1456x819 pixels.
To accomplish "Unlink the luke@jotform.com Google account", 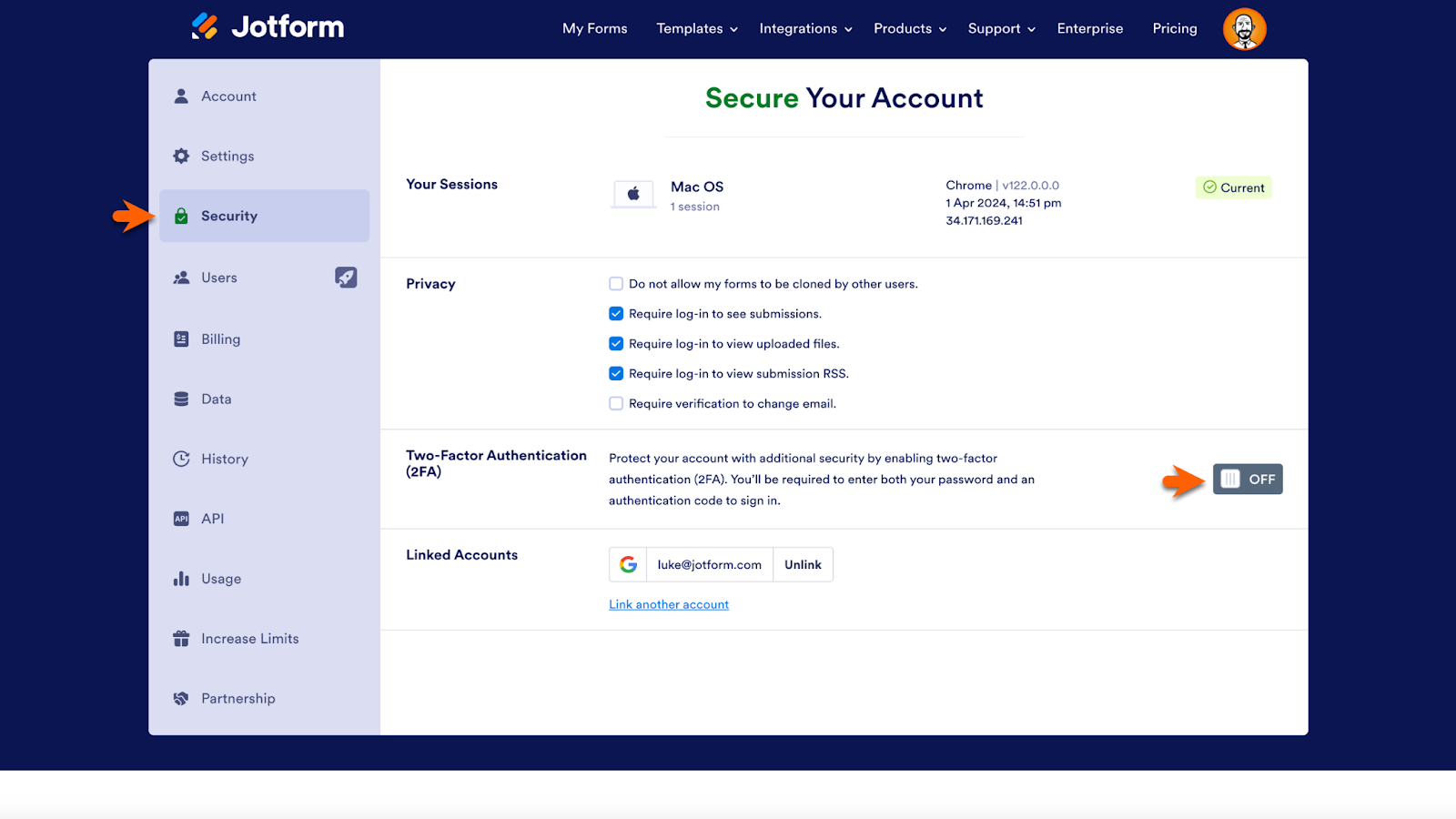I will click(x=803, y=565).
